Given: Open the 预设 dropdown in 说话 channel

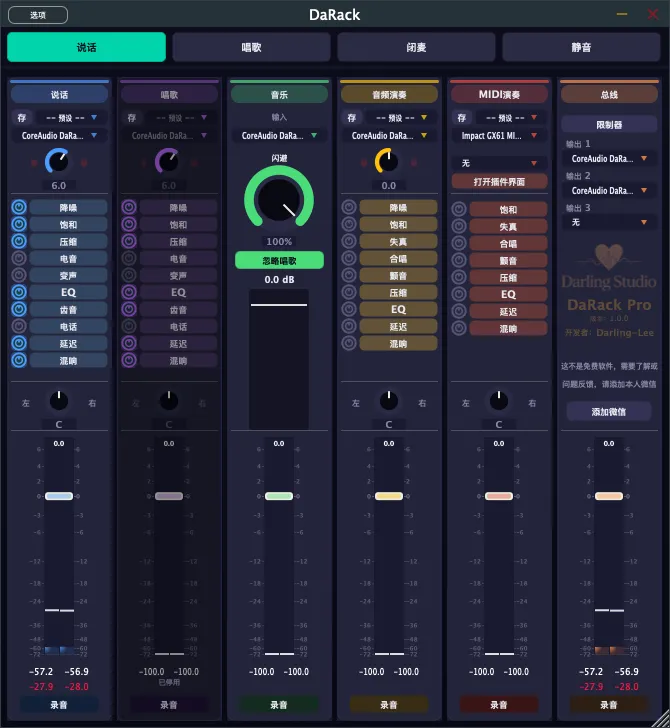Looking at the screenshot, I should (71, 118).
